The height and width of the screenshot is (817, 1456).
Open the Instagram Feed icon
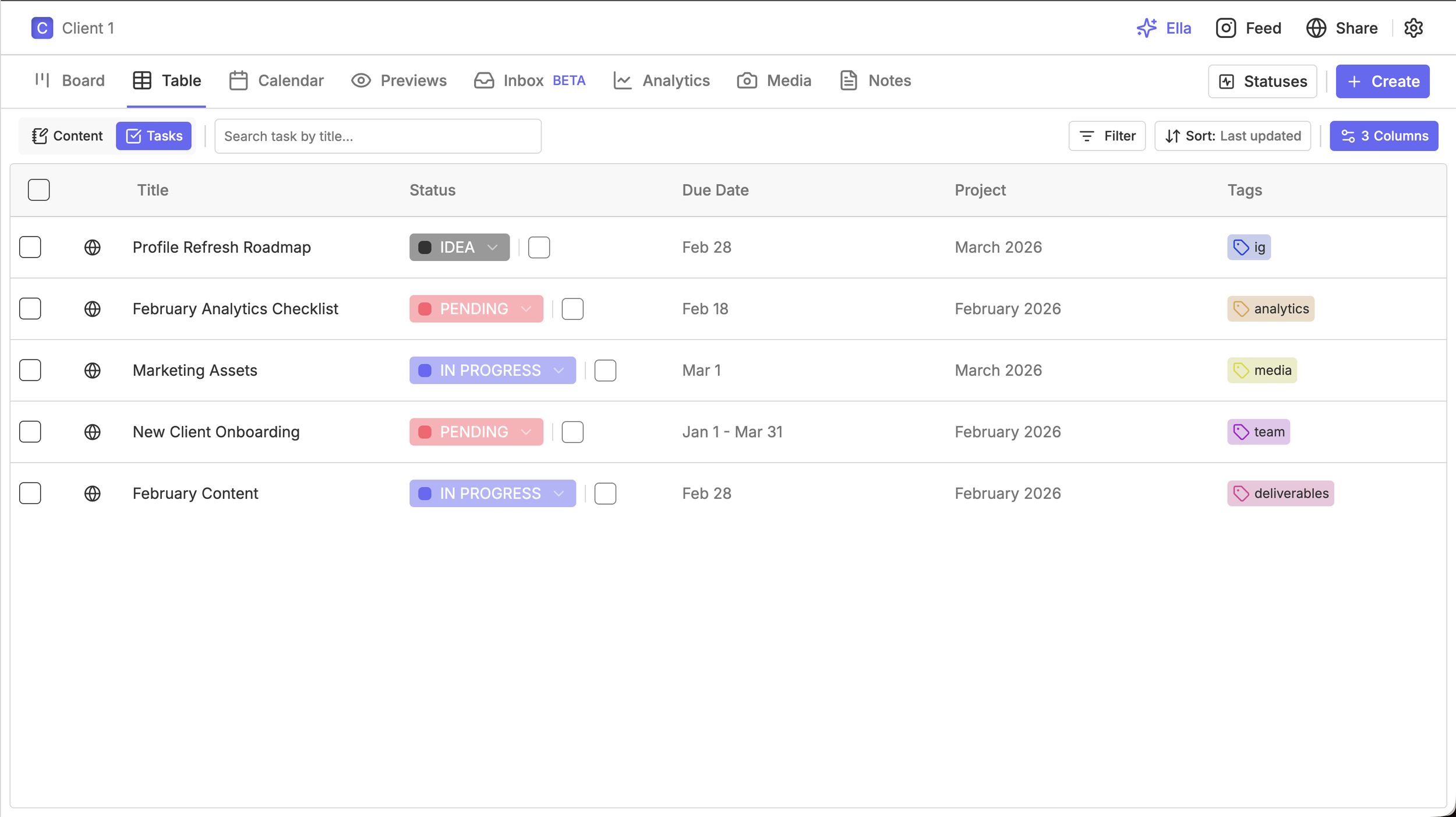coord(1225,28)
